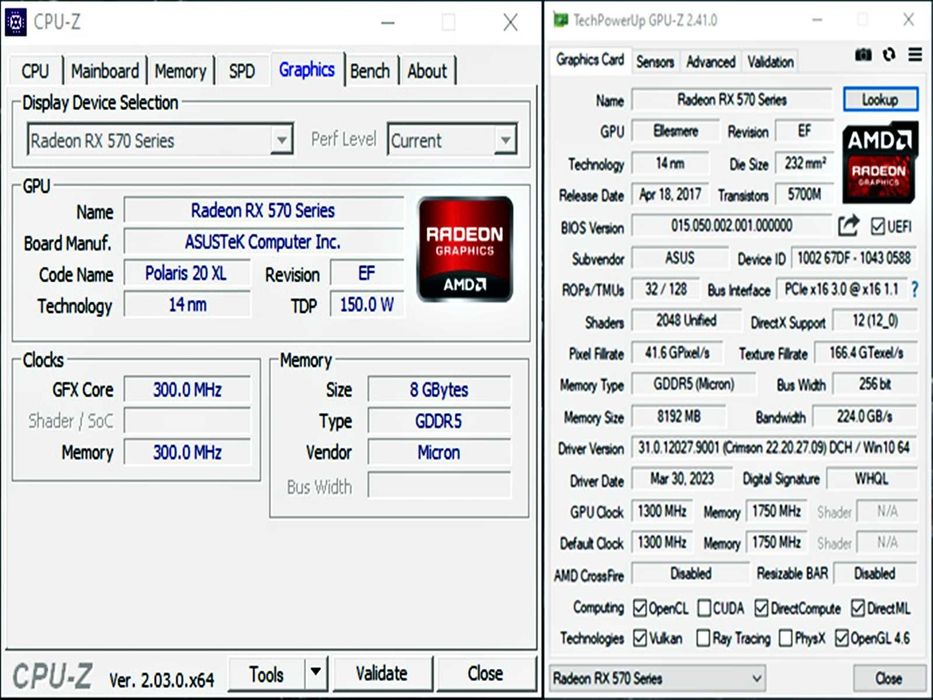Click the BIOS Version field in GPU-Z
The image size is (933, 700).
click(x=732, y=226)
